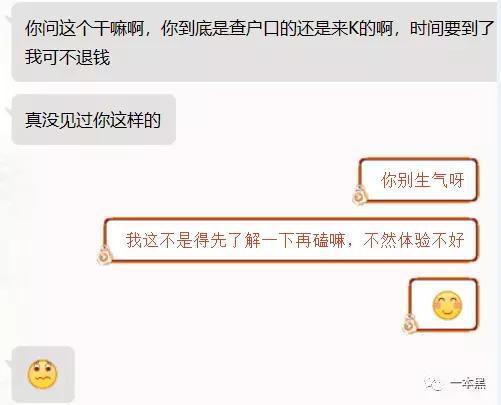Click charm decoration on 我这不是得先了解 bubble

(105, 255)
